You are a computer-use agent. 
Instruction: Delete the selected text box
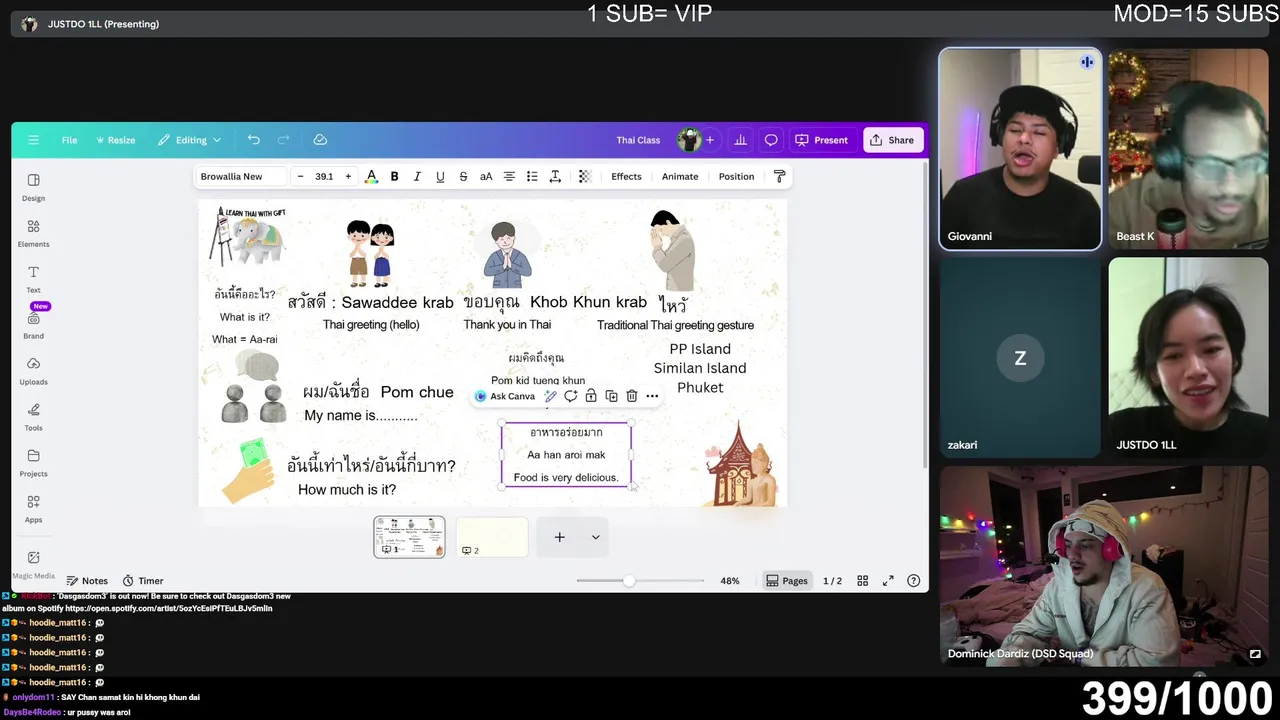pos(631,396)
